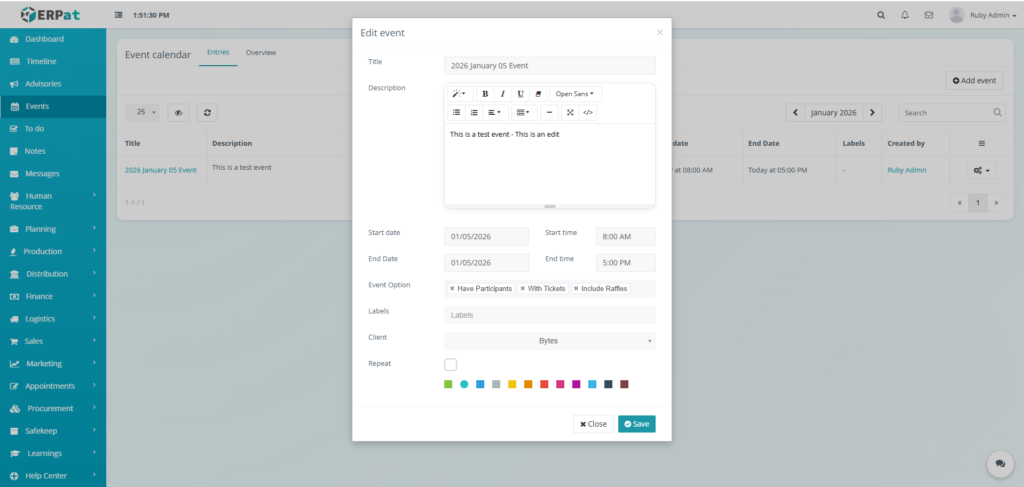
Task: Select the teal circular color swatch
Action: (x=464, y=384)
